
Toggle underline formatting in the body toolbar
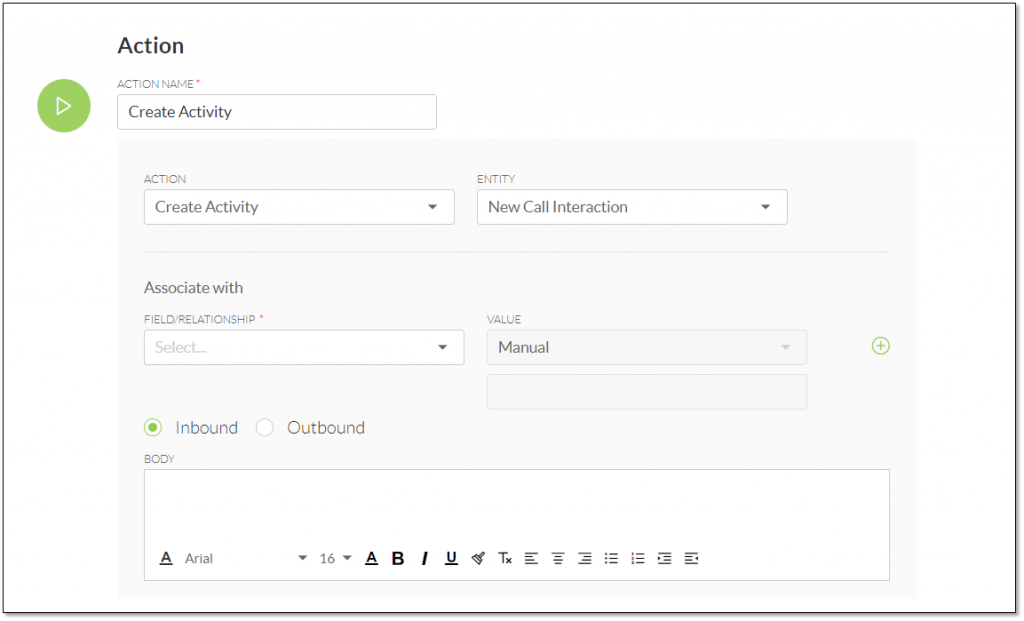pyautogui.click(x=451, y=558)
